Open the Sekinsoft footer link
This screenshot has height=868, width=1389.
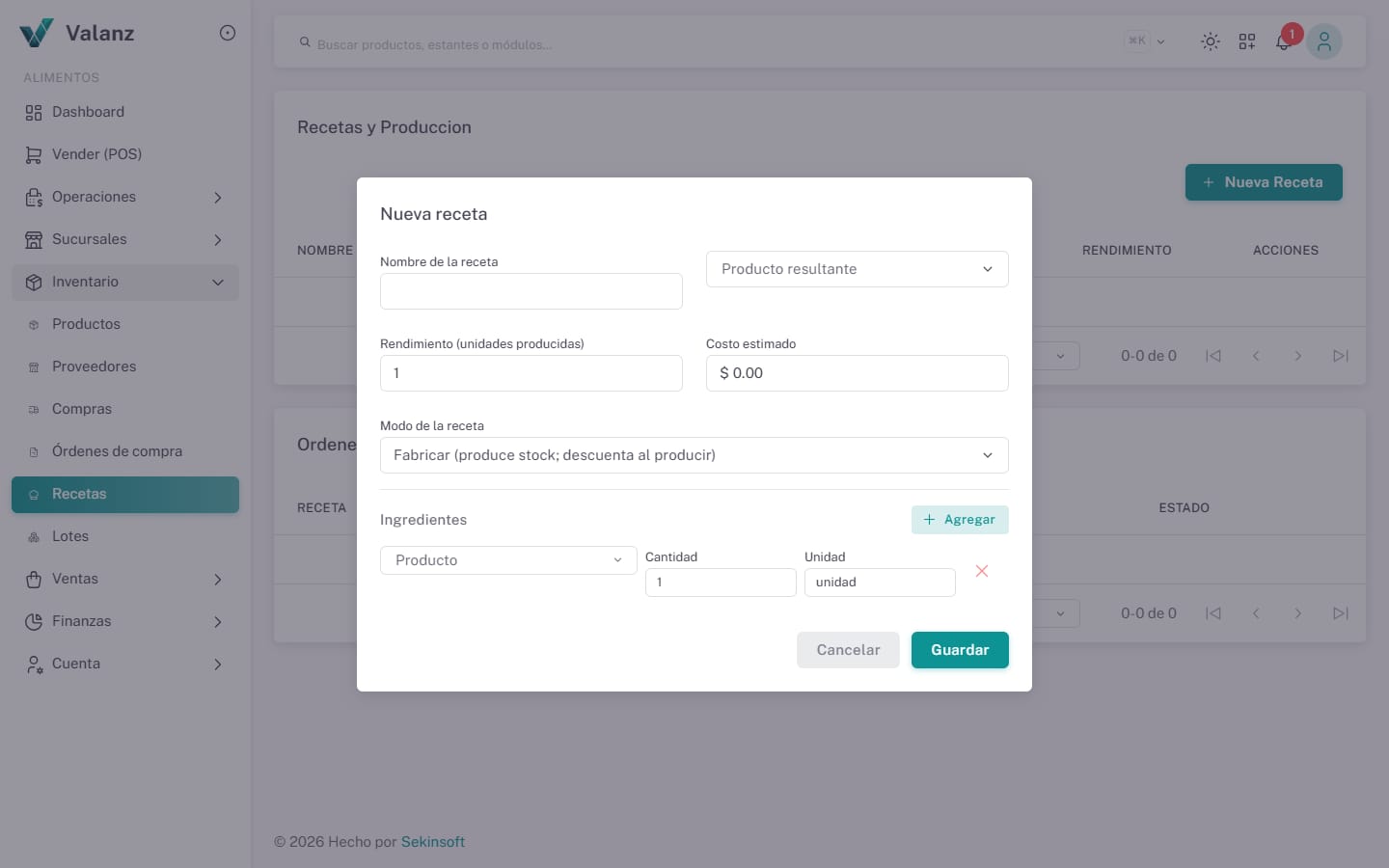tap(433, 842)
